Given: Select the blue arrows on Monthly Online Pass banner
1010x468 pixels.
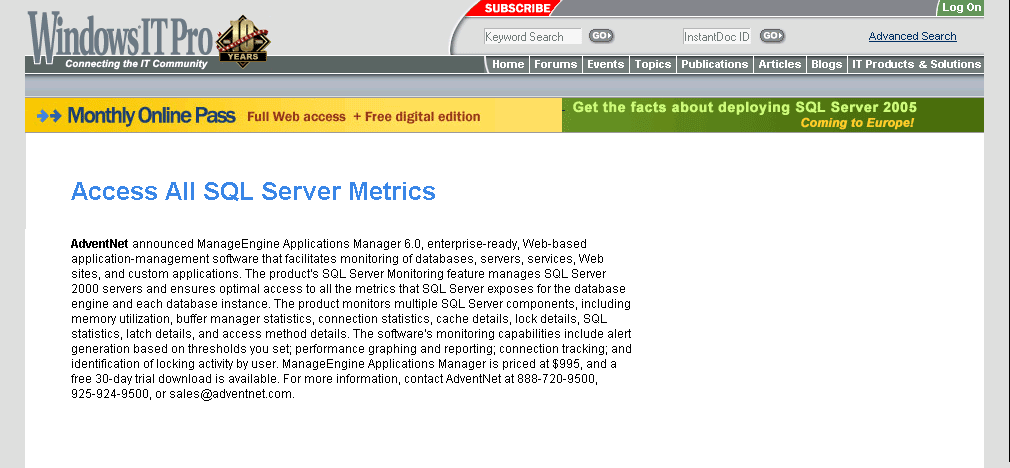Looking at the screenshot, I should click(49, 116).
